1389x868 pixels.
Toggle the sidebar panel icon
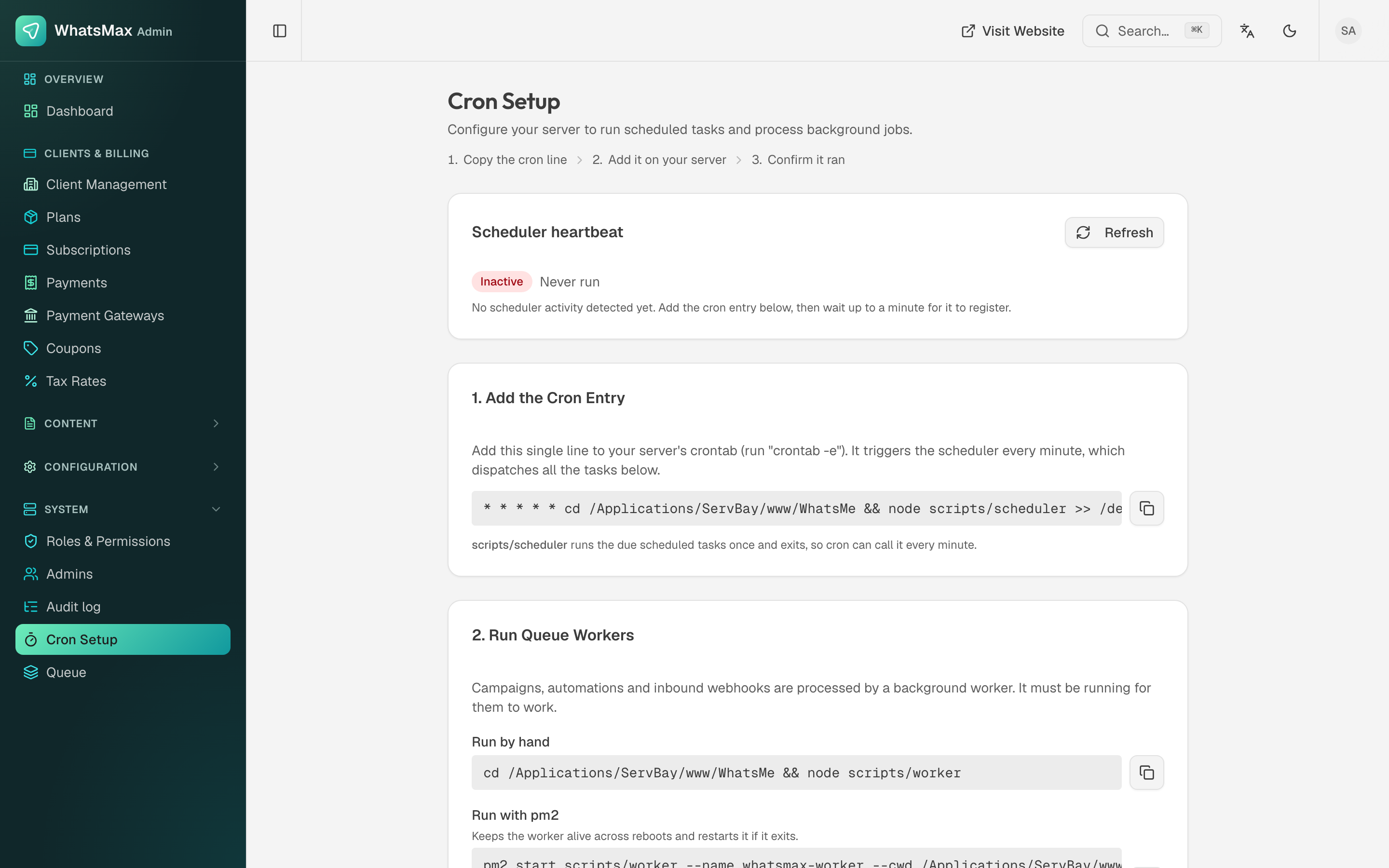point(280,31)
